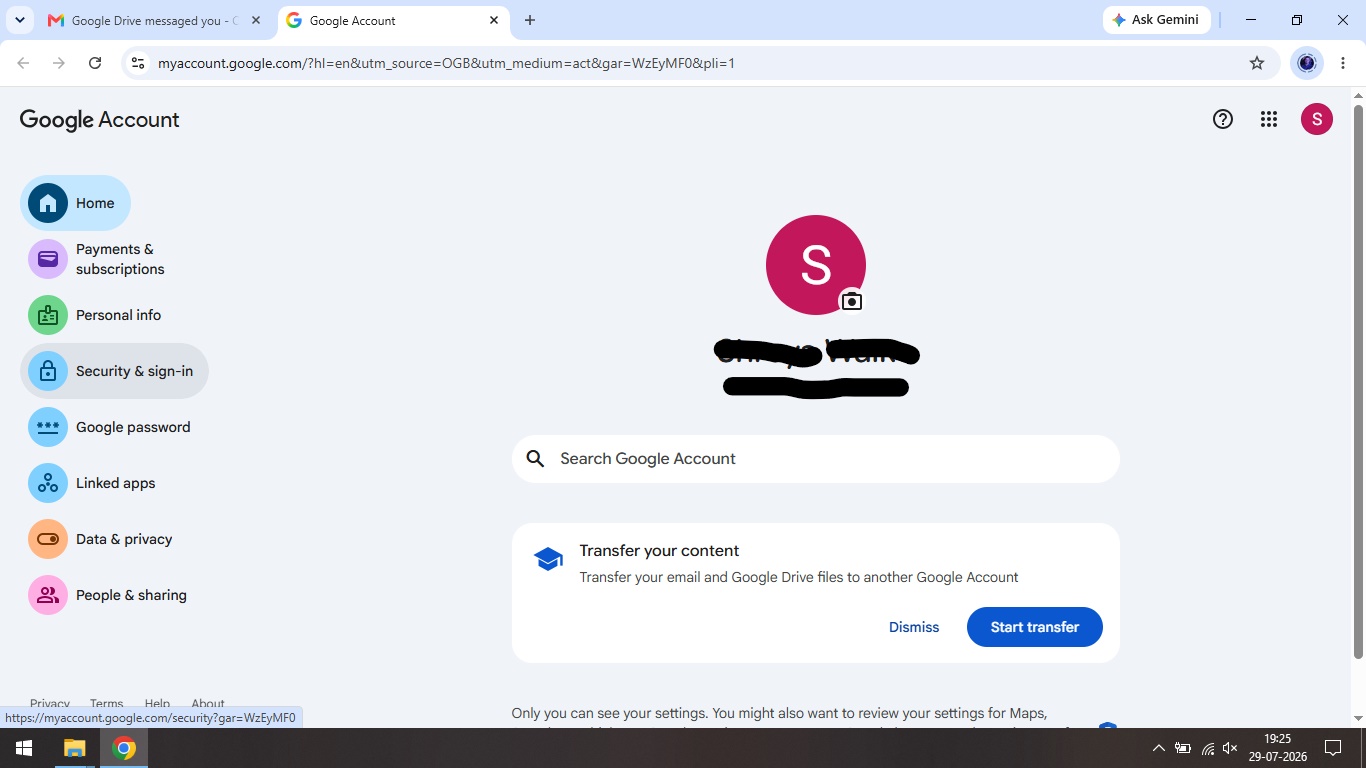Viewport: 1366px width, 768px height.
Task: Click the page's vertical scrollbar
Action: coord(1358,380)
